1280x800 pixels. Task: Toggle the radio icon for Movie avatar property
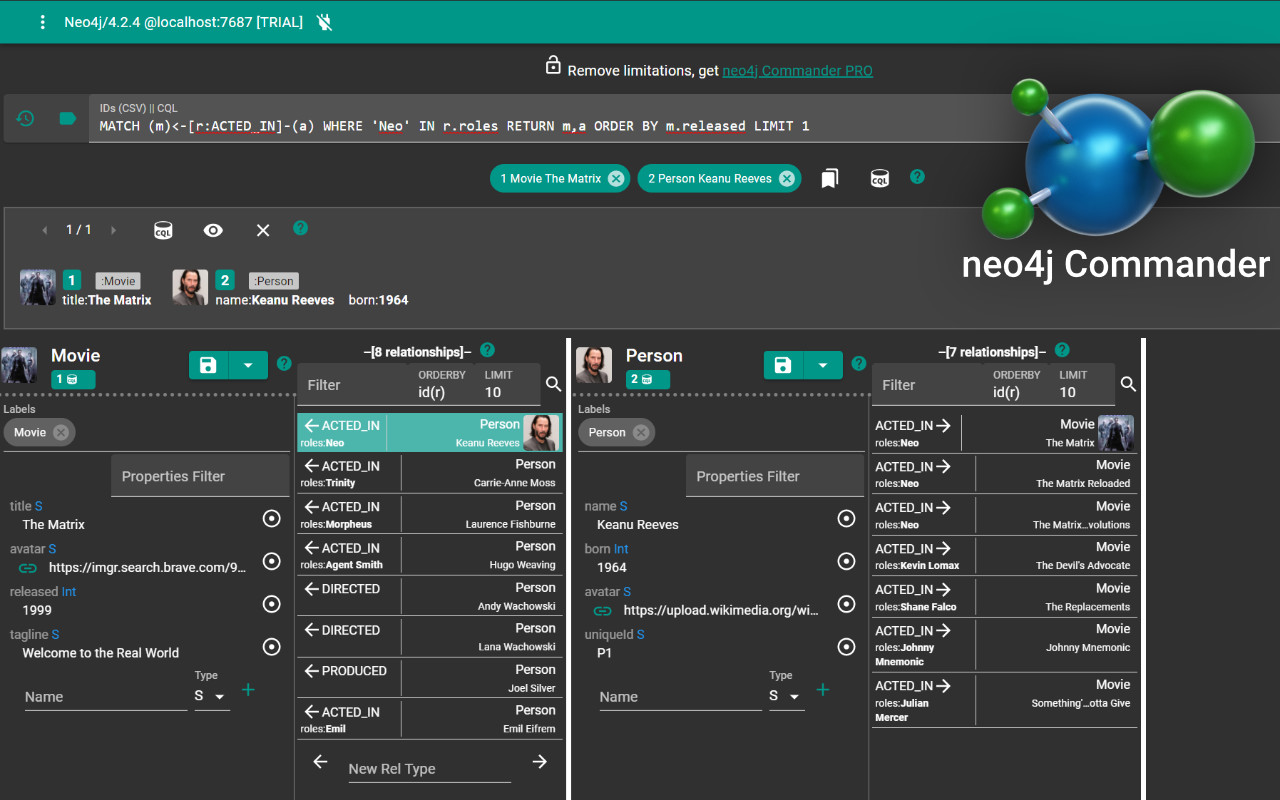coord(271,561)
